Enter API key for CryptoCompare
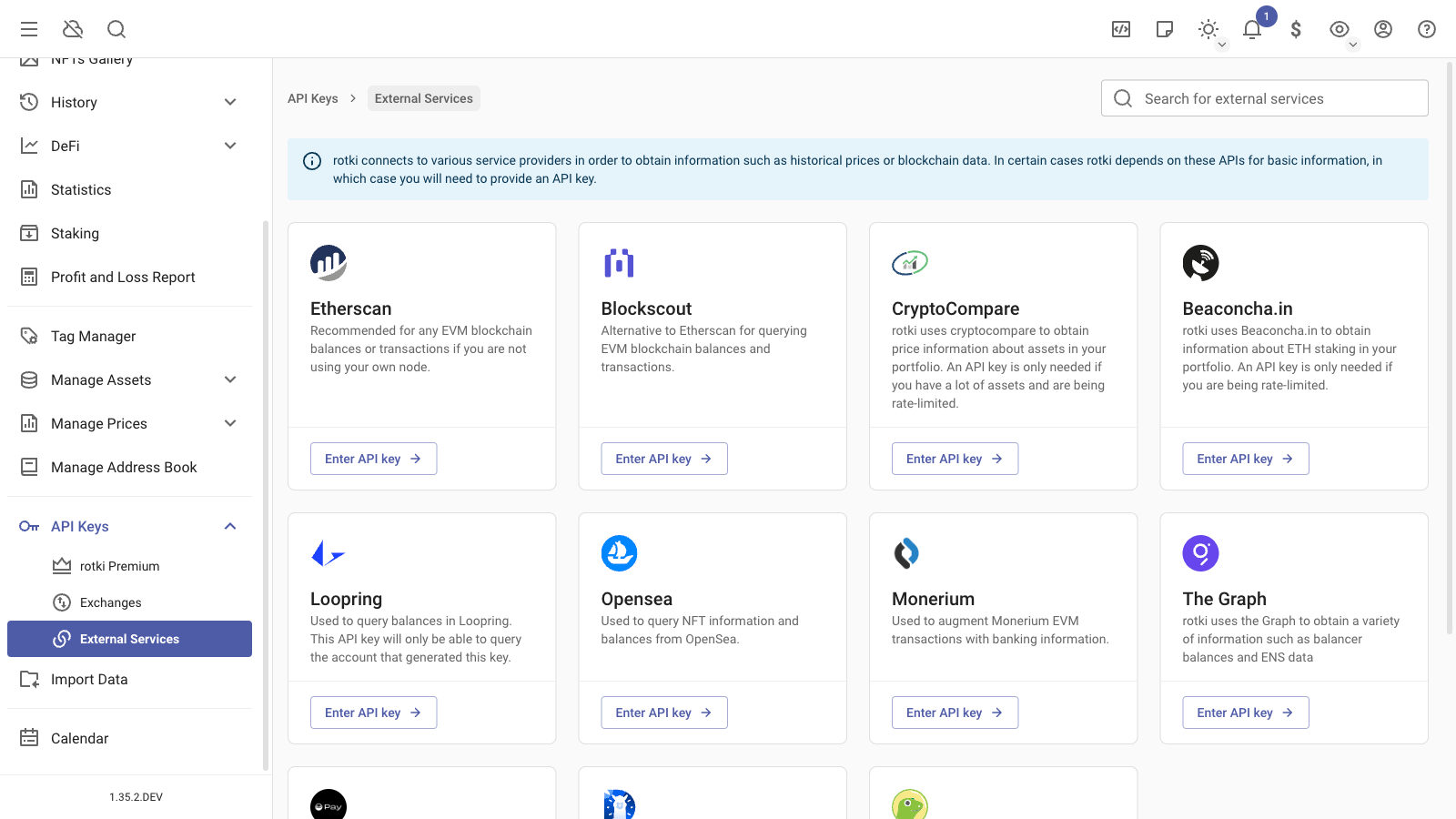The height and width of the screenshot is (819, 1456). (x=955, y=459)
